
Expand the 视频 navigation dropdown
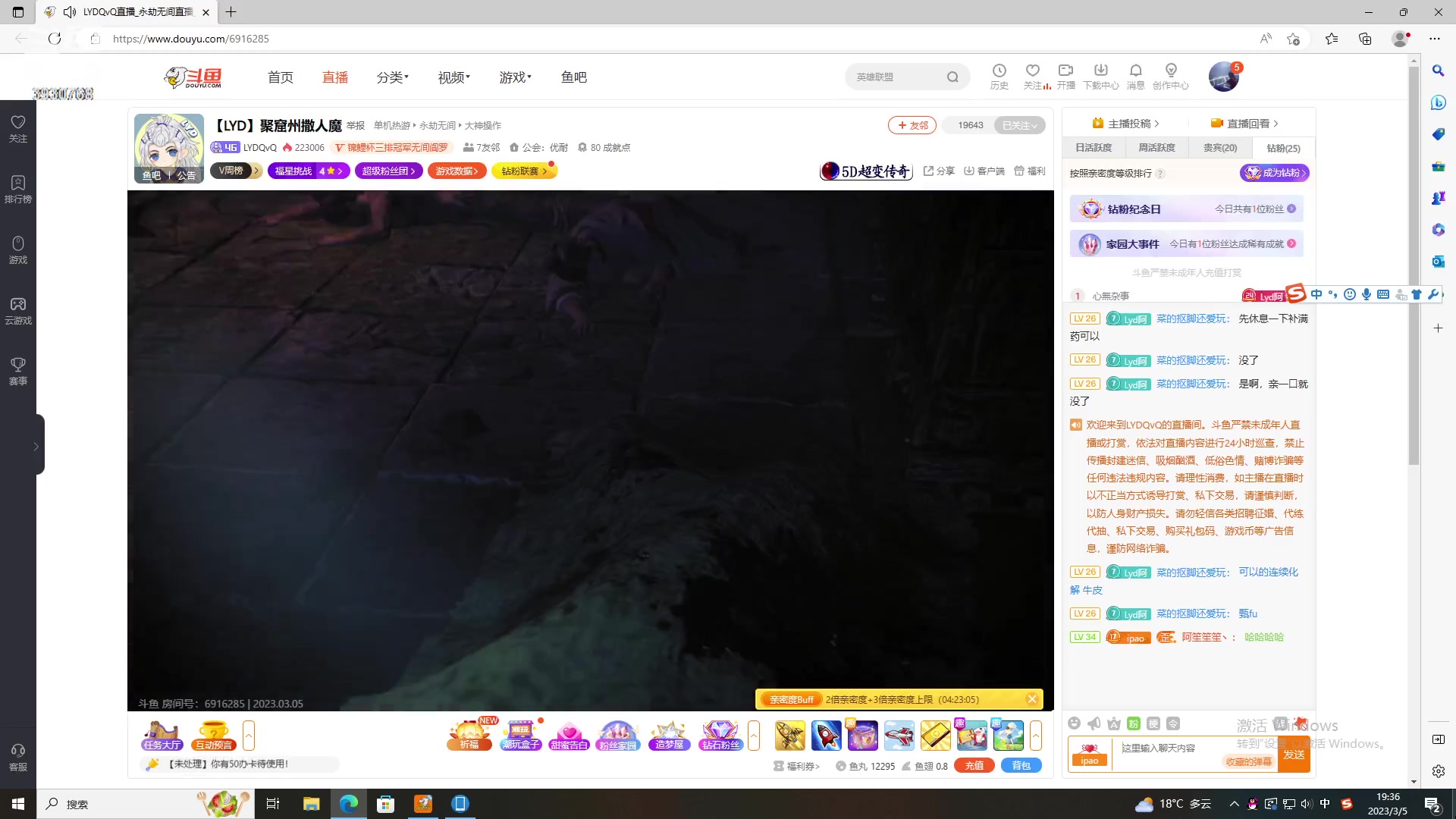(x=453, y=77)
